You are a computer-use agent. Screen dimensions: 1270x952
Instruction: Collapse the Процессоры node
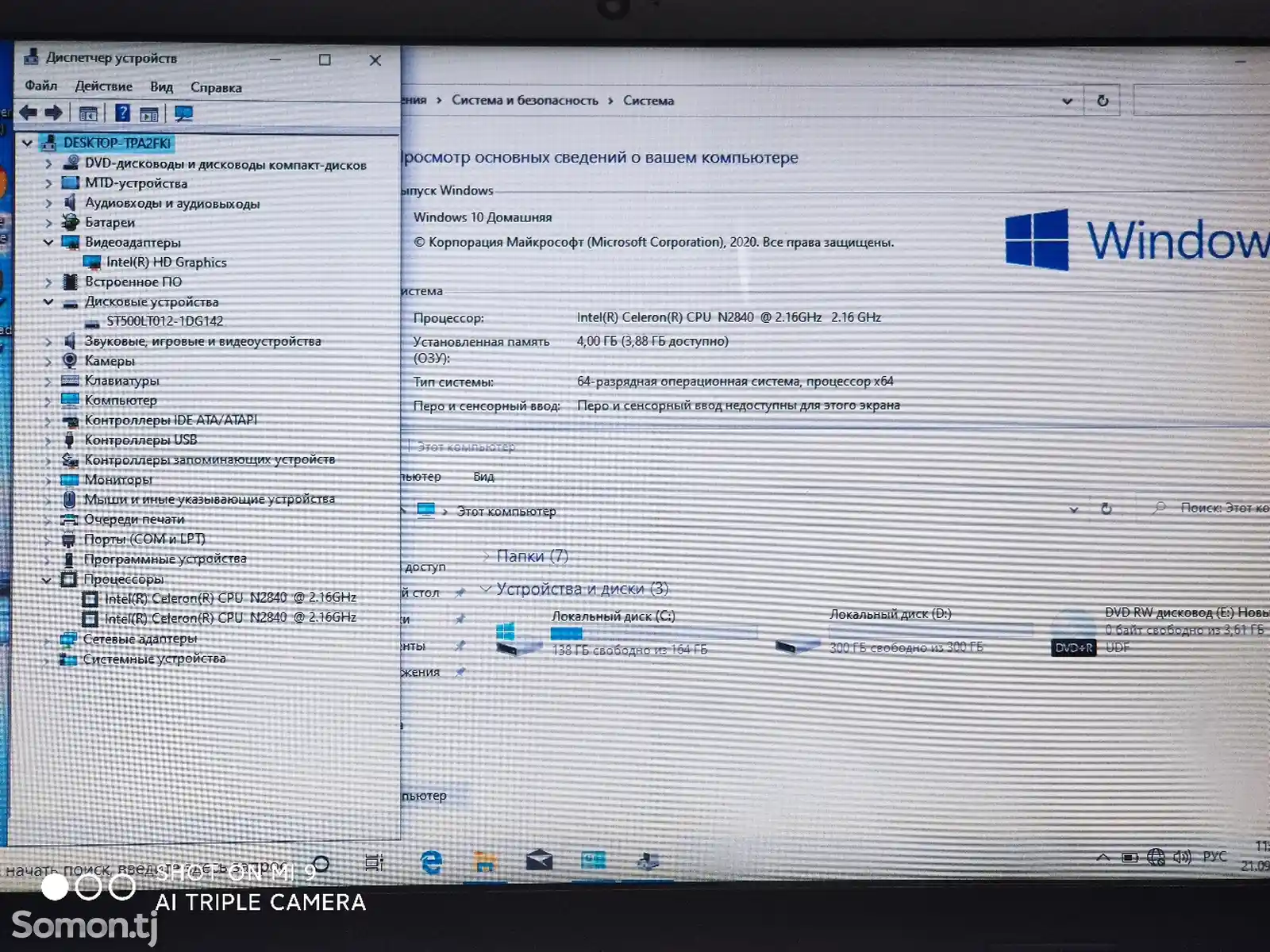tap(47, 579)
